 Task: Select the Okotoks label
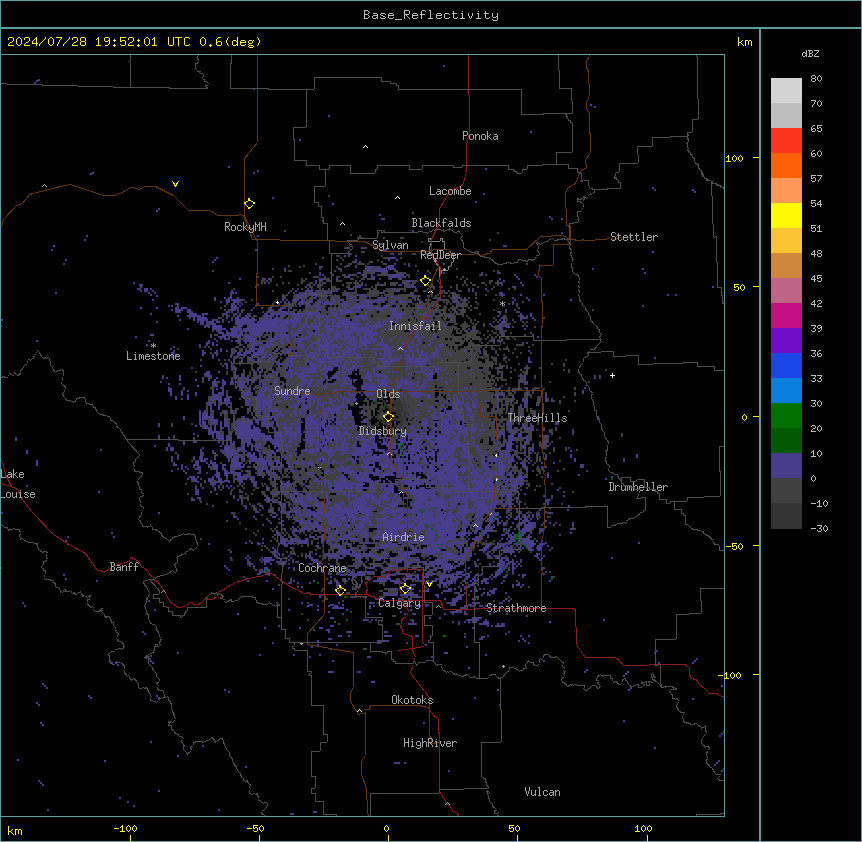412,700
